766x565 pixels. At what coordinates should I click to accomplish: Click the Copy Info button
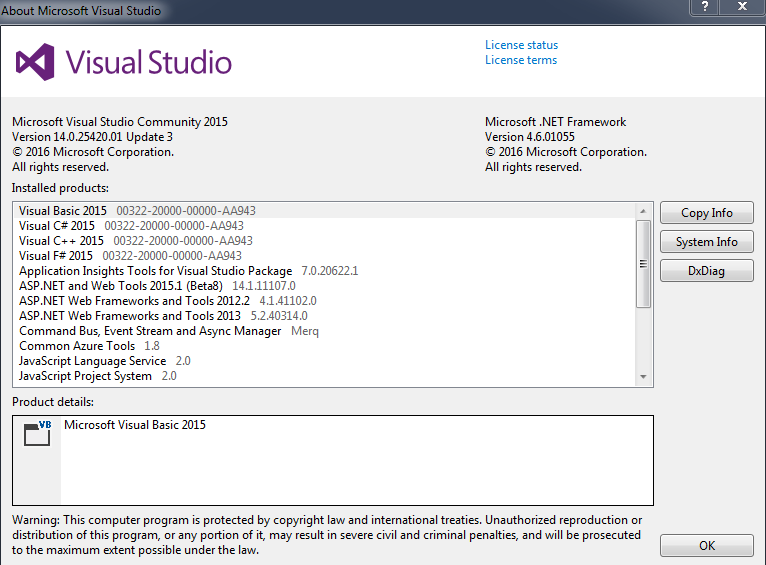[706, 213]
